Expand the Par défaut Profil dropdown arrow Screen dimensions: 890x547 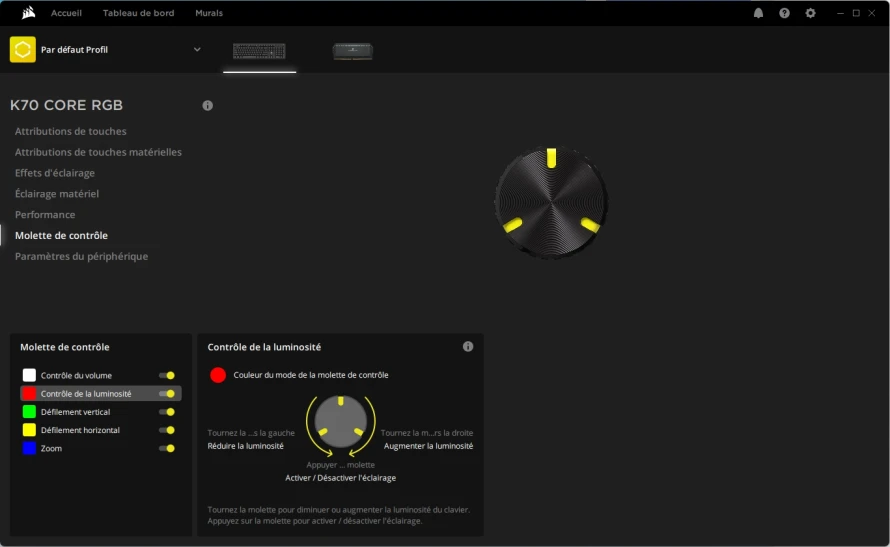(197, 49)
